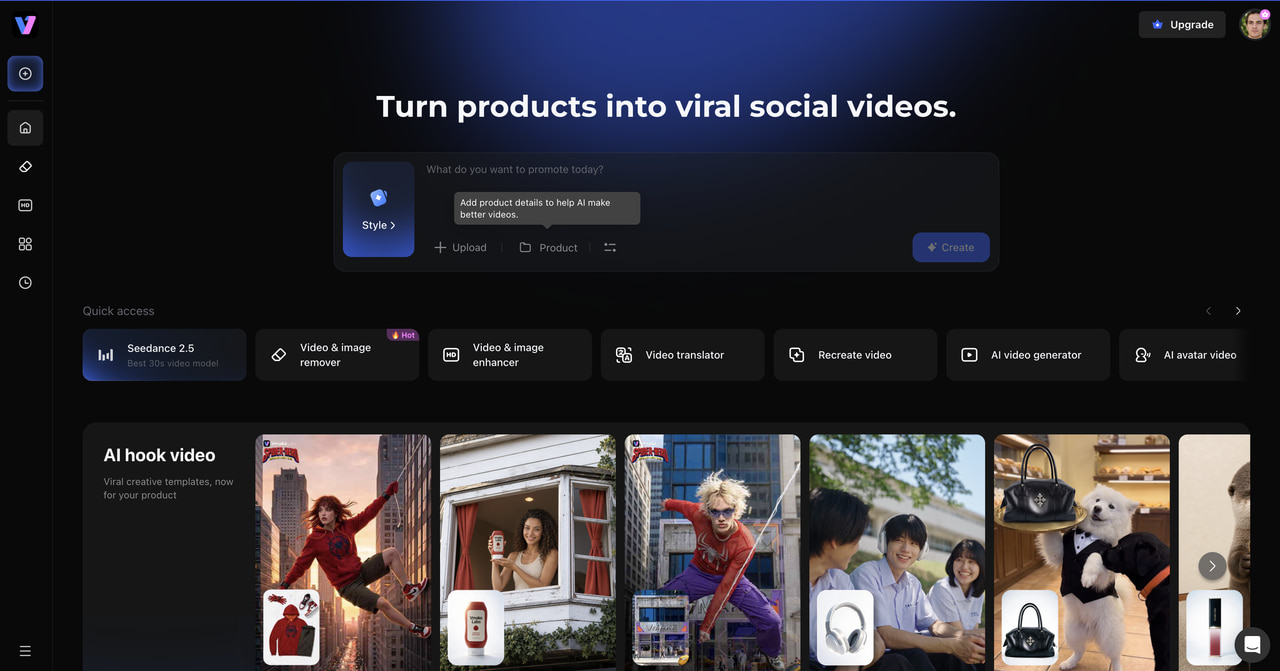Click the storefront product thumbnail
Screen dimensions: 1280x671
click(x=661, y=627)
